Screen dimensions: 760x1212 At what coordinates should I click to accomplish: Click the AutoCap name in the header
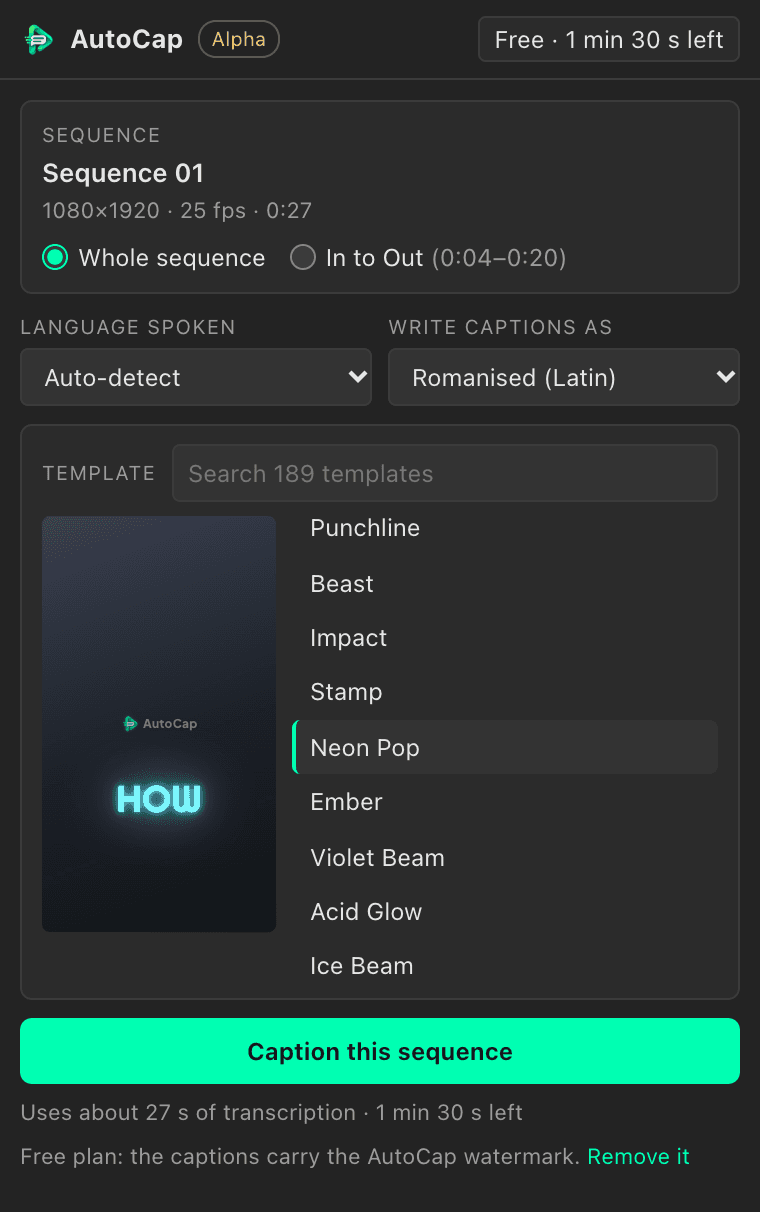click(127, 40)
